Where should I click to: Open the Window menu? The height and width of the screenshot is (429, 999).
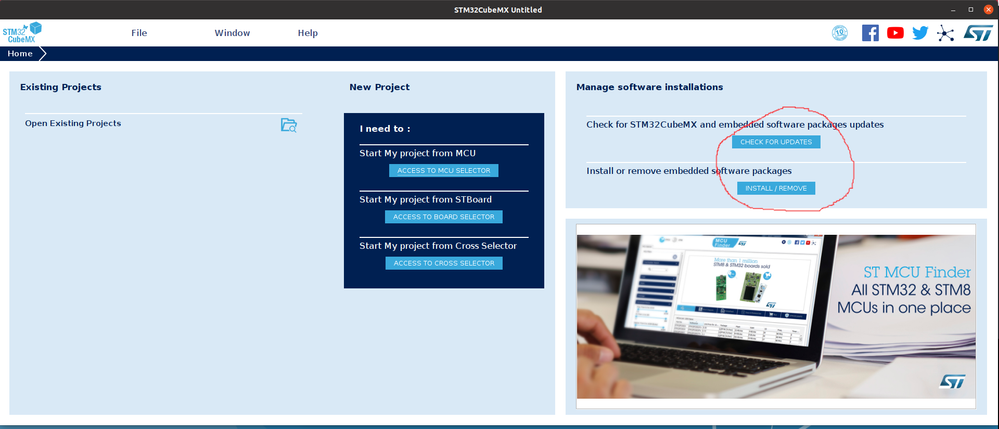click(x=233, y=33)
